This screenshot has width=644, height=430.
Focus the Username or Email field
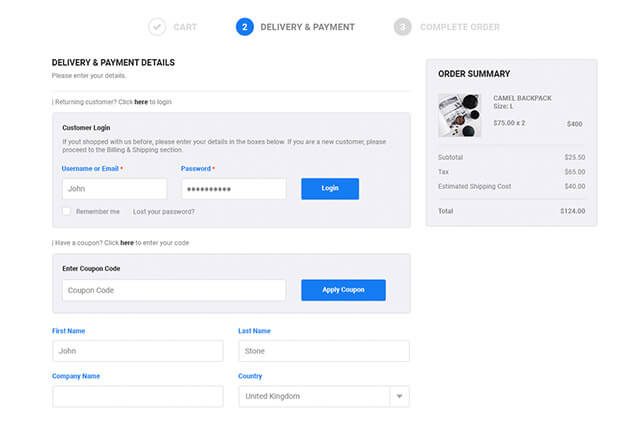click(114, 189)
